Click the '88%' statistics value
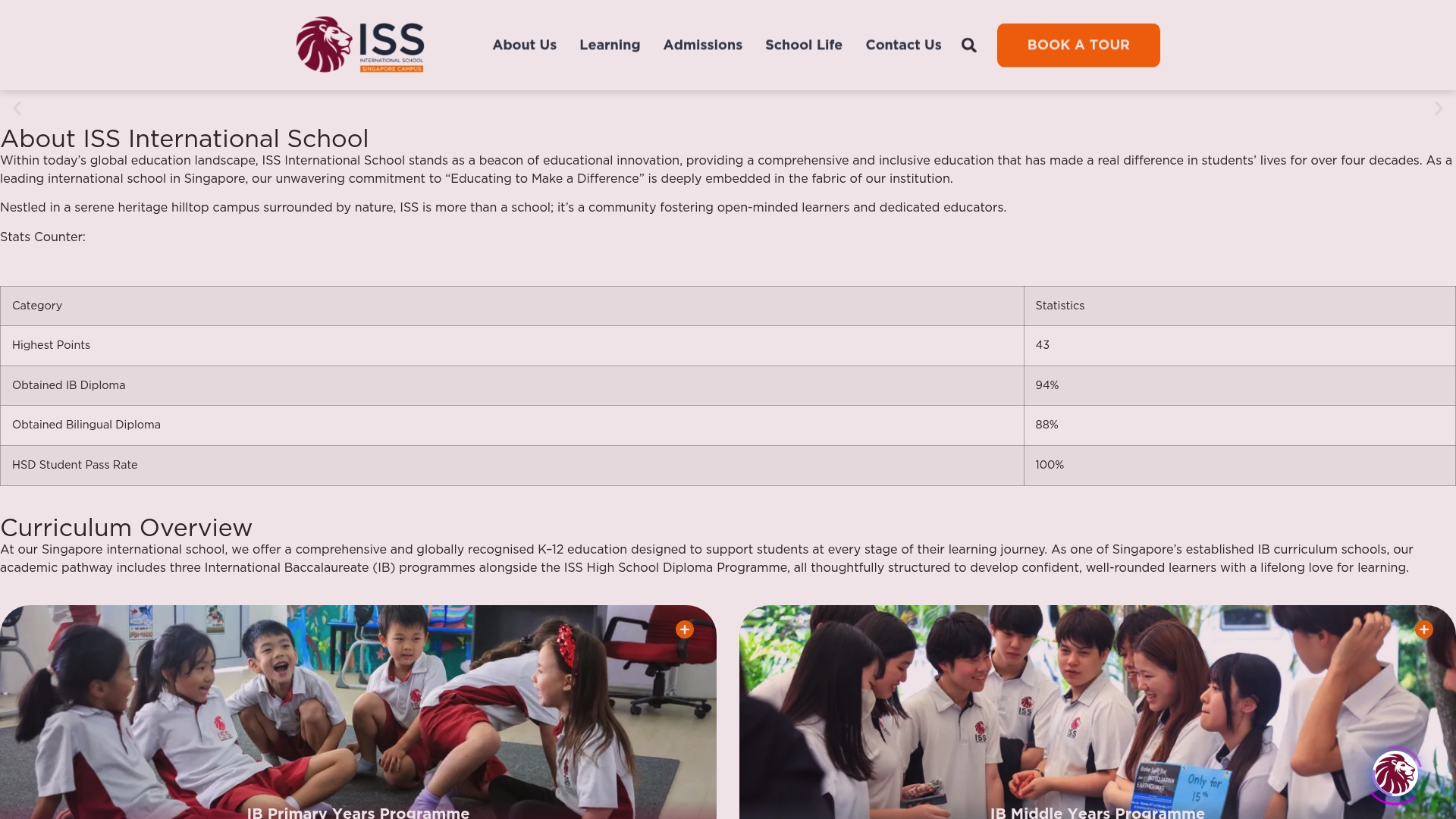1456x819 pixels. click(x=1046, y=425)
